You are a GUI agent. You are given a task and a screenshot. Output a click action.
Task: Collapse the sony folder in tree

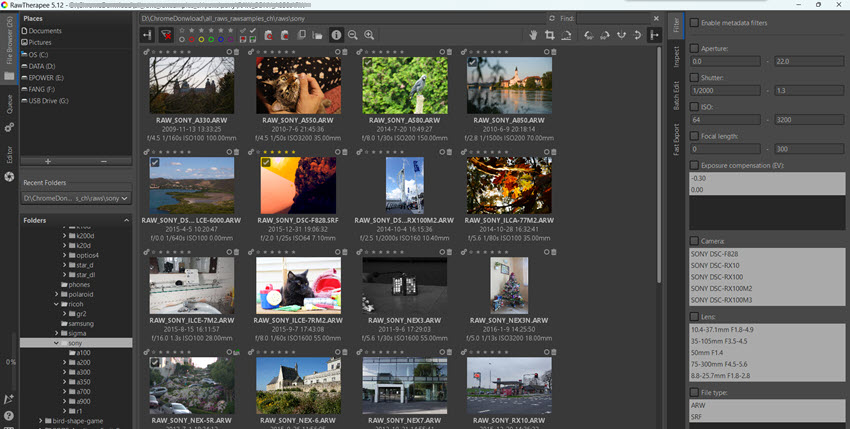coord(56,343)
